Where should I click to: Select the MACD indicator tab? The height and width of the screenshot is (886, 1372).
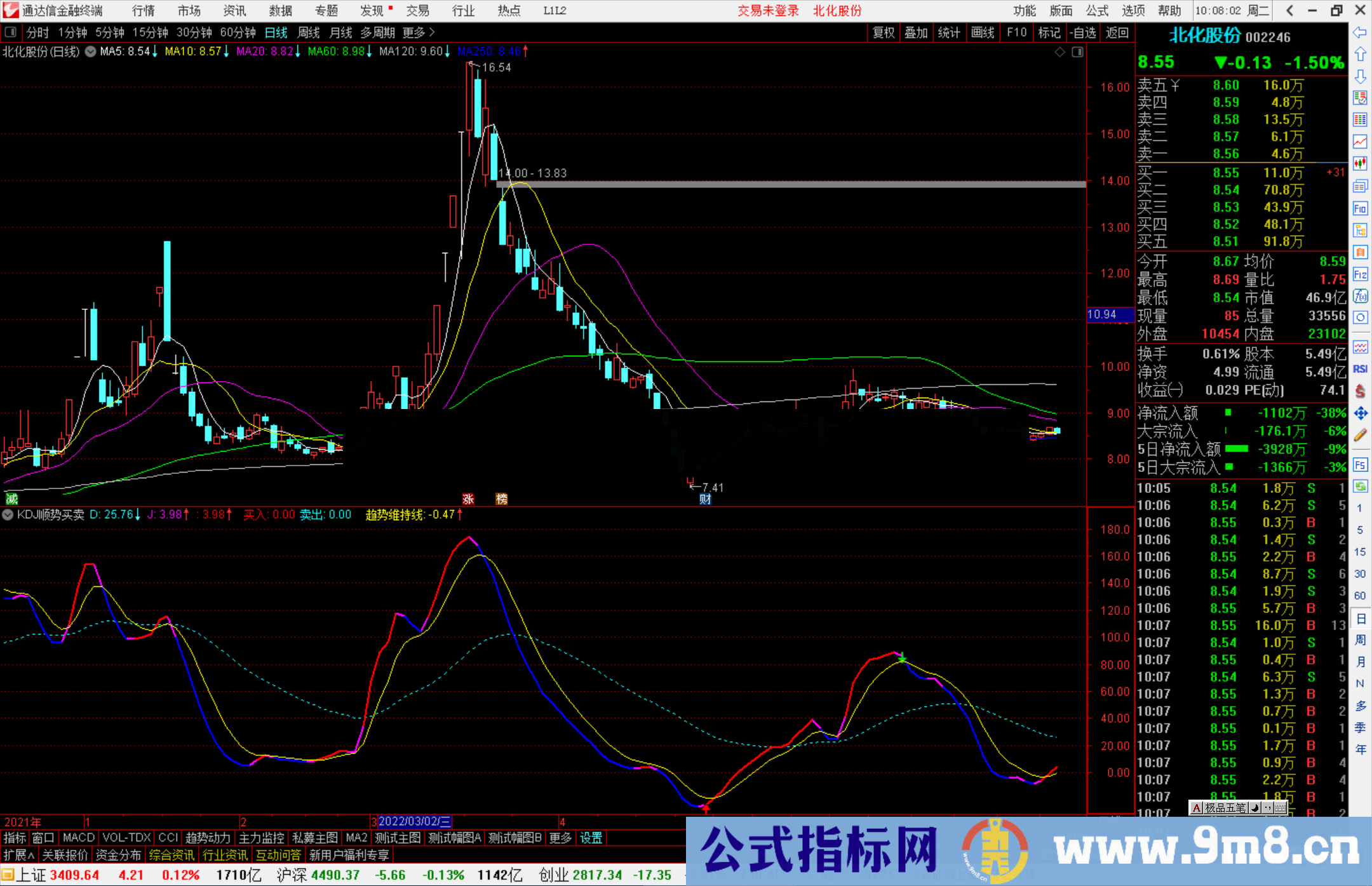[78, 838]
